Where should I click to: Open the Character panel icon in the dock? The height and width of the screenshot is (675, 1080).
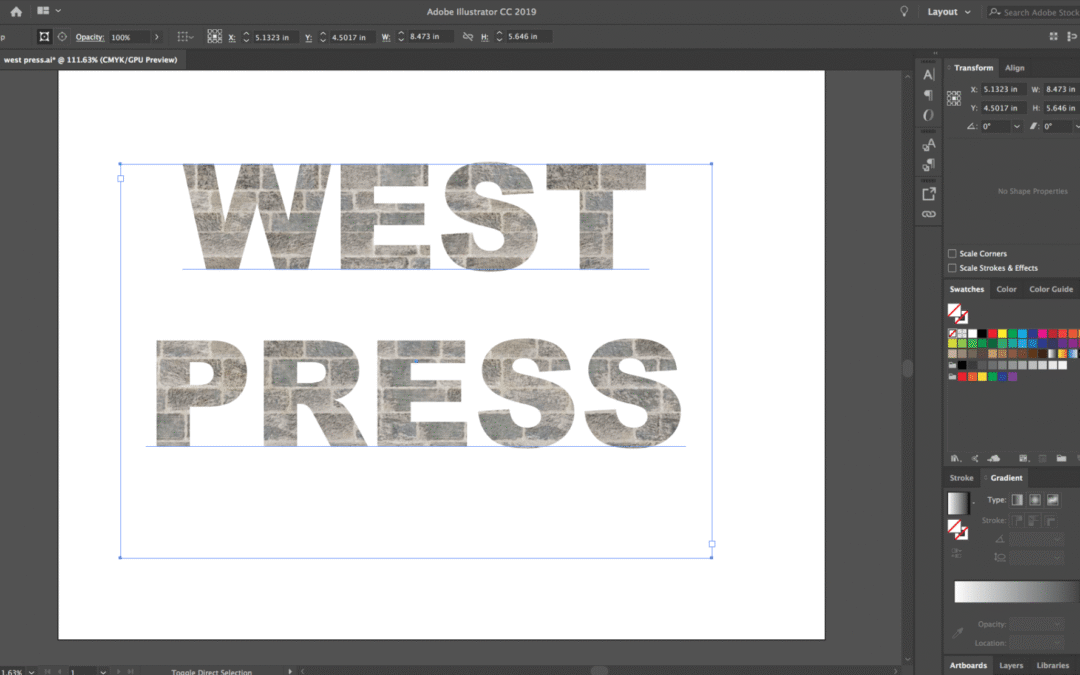928,74
